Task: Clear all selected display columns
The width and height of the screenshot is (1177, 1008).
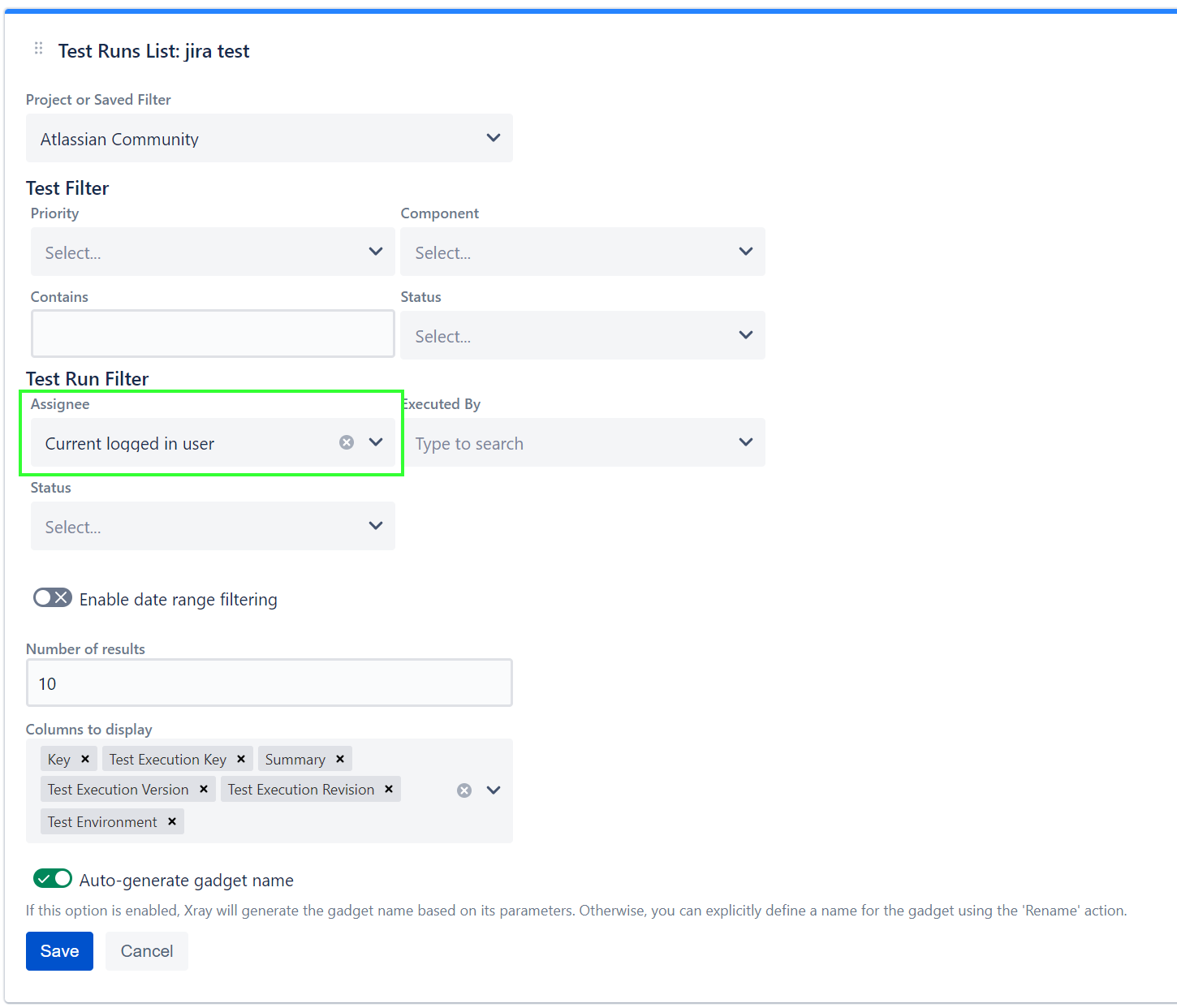Action: 463,790
